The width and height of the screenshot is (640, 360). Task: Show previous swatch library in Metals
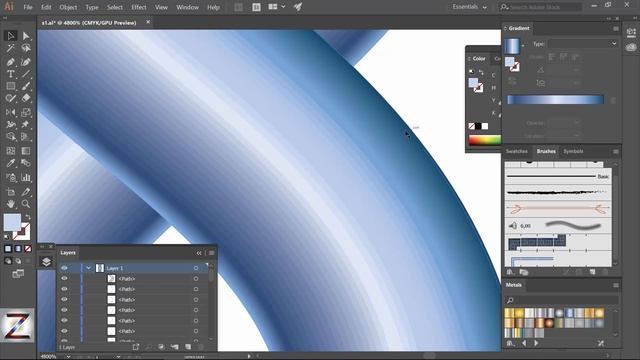tap(524, 343)
